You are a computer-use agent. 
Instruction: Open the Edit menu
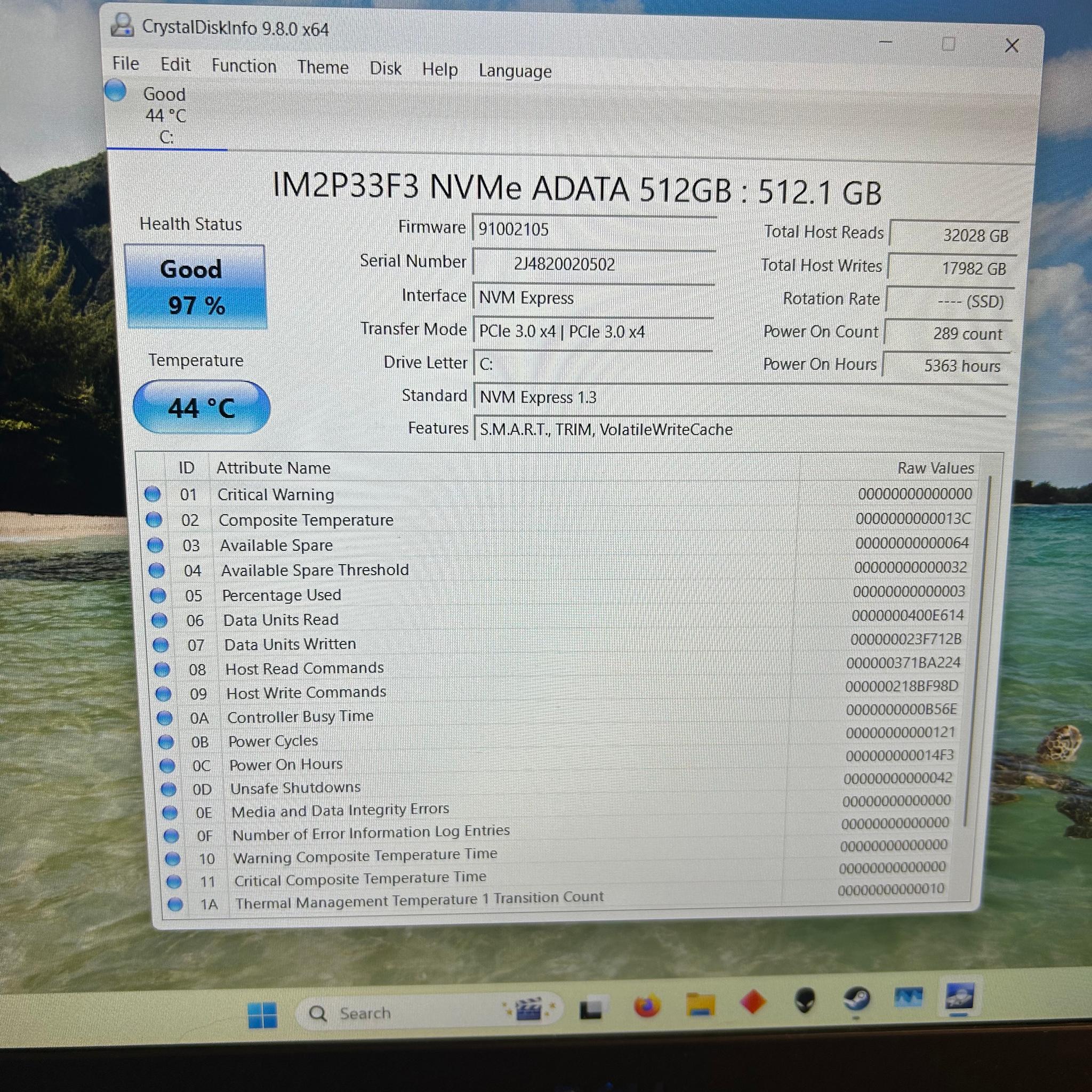tap(176, 65)
